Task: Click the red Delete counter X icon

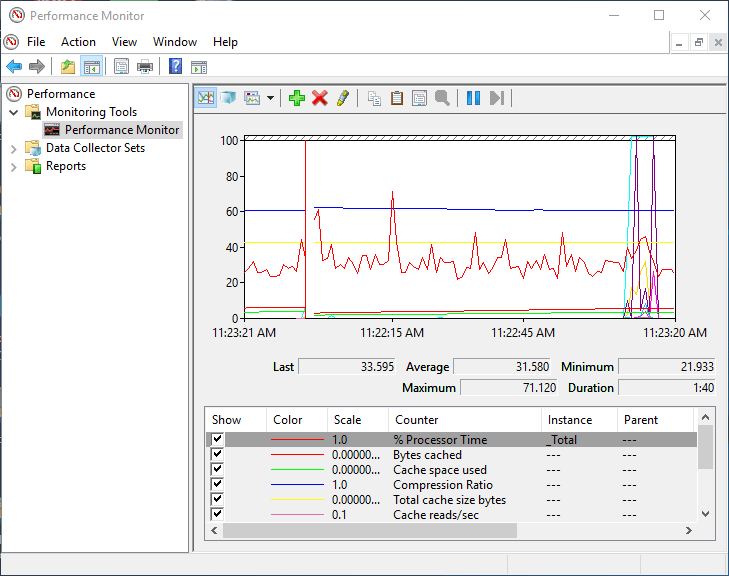Action: tap(320, 97)
